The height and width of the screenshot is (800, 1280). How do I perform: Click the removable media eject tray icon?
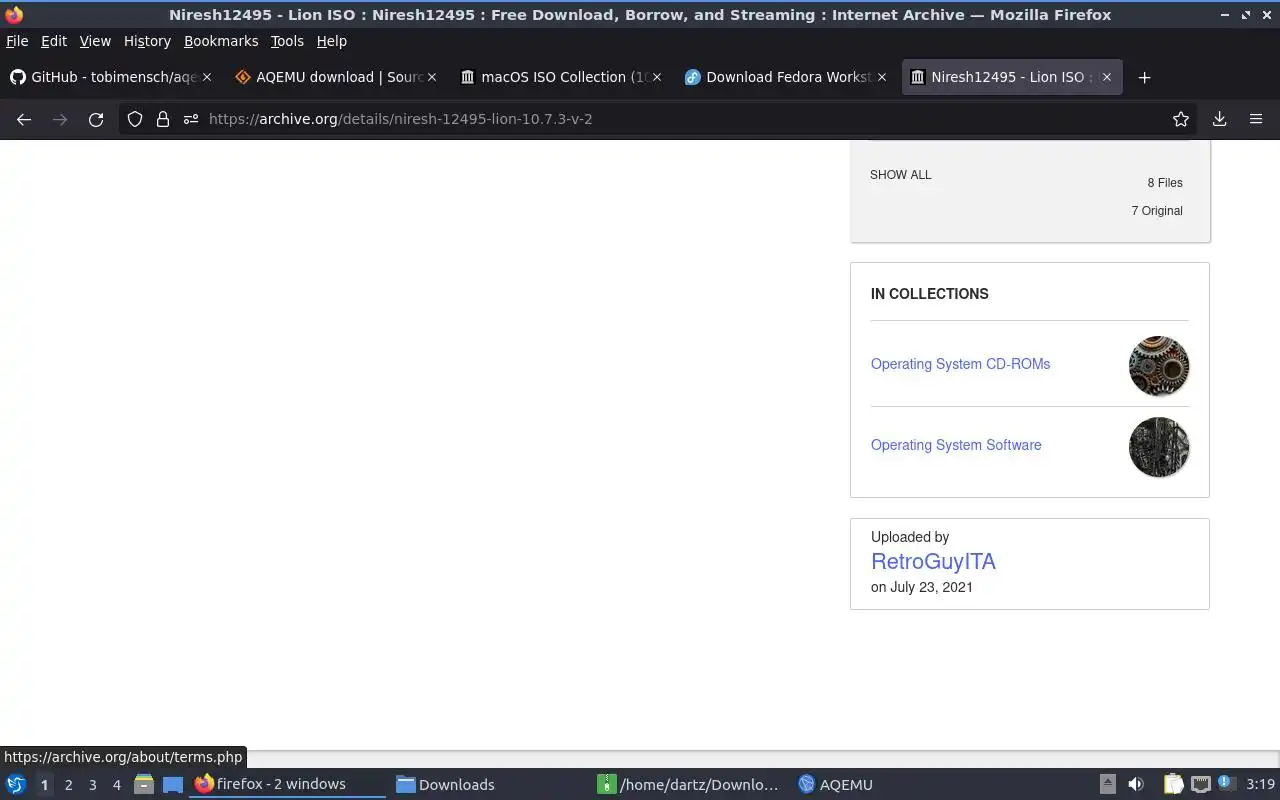click(1108, 785)
